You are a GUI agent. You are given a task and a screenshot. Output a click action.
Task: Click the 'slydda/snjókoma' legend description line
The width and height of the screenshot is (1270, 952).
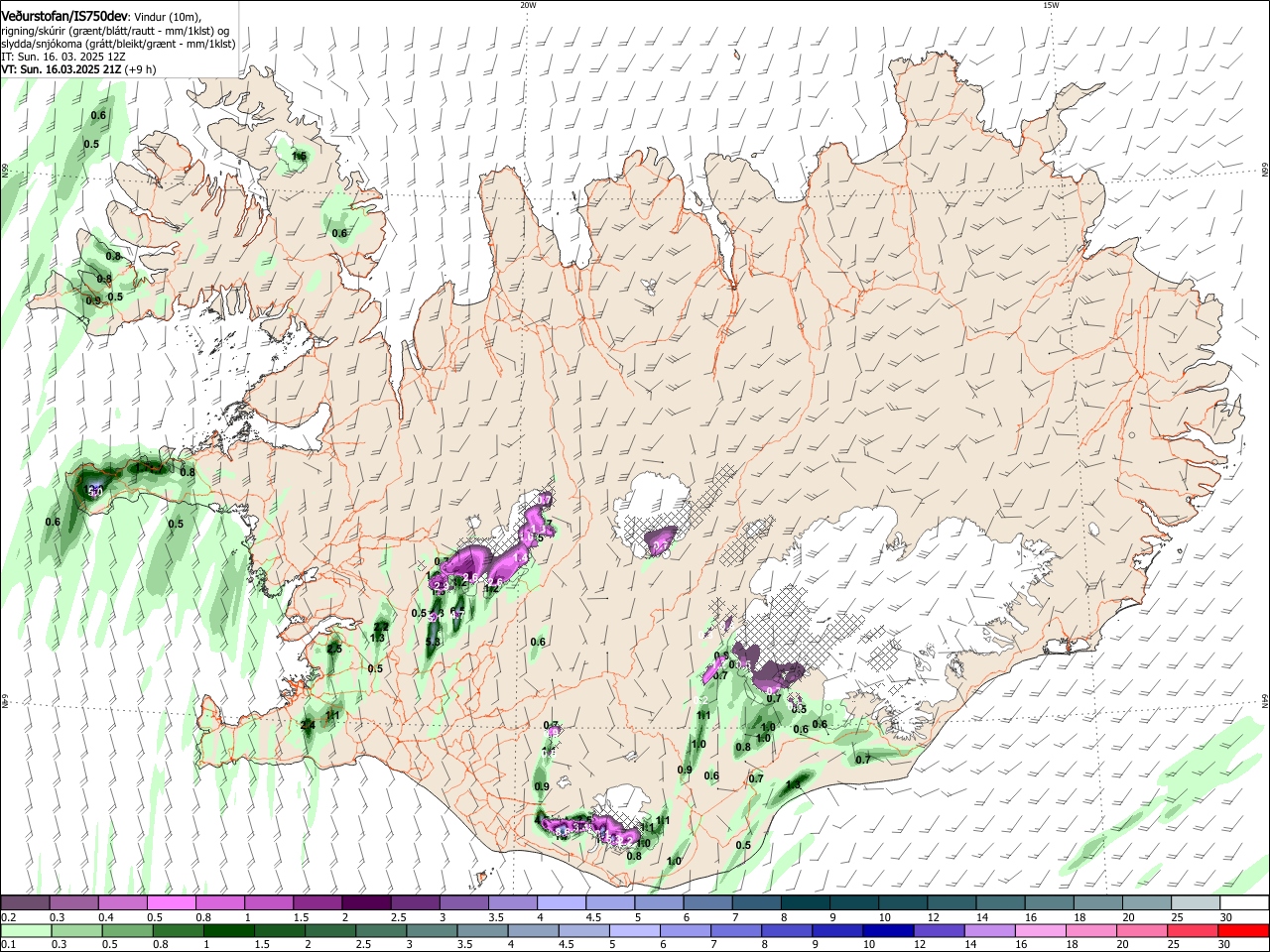(x=117, y=44)
